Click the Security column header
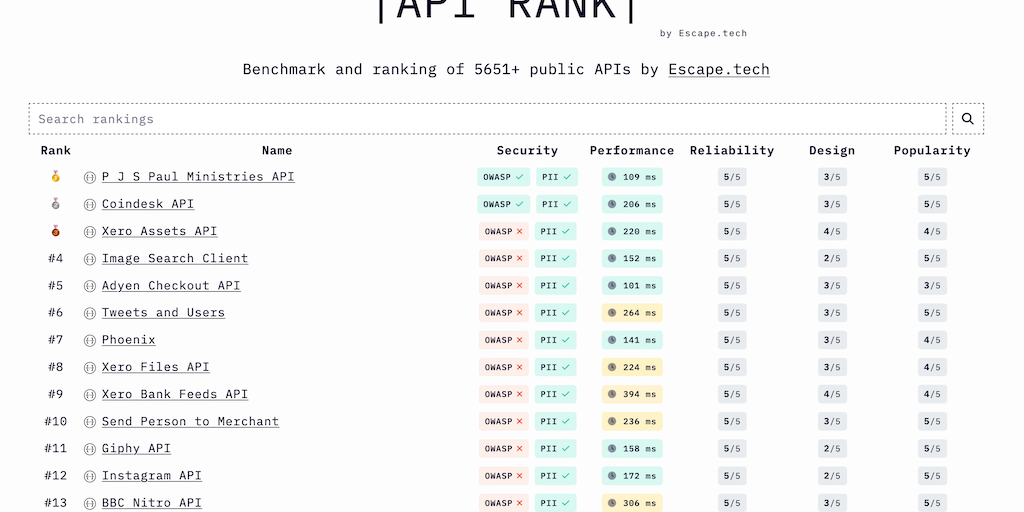Screen dimensions: 1024x512 coord(527,150)
